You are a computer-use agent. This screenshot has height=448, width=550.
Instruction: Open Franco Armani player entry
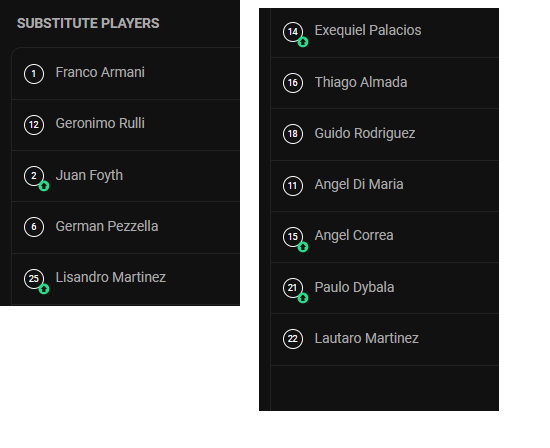[126, 74]
